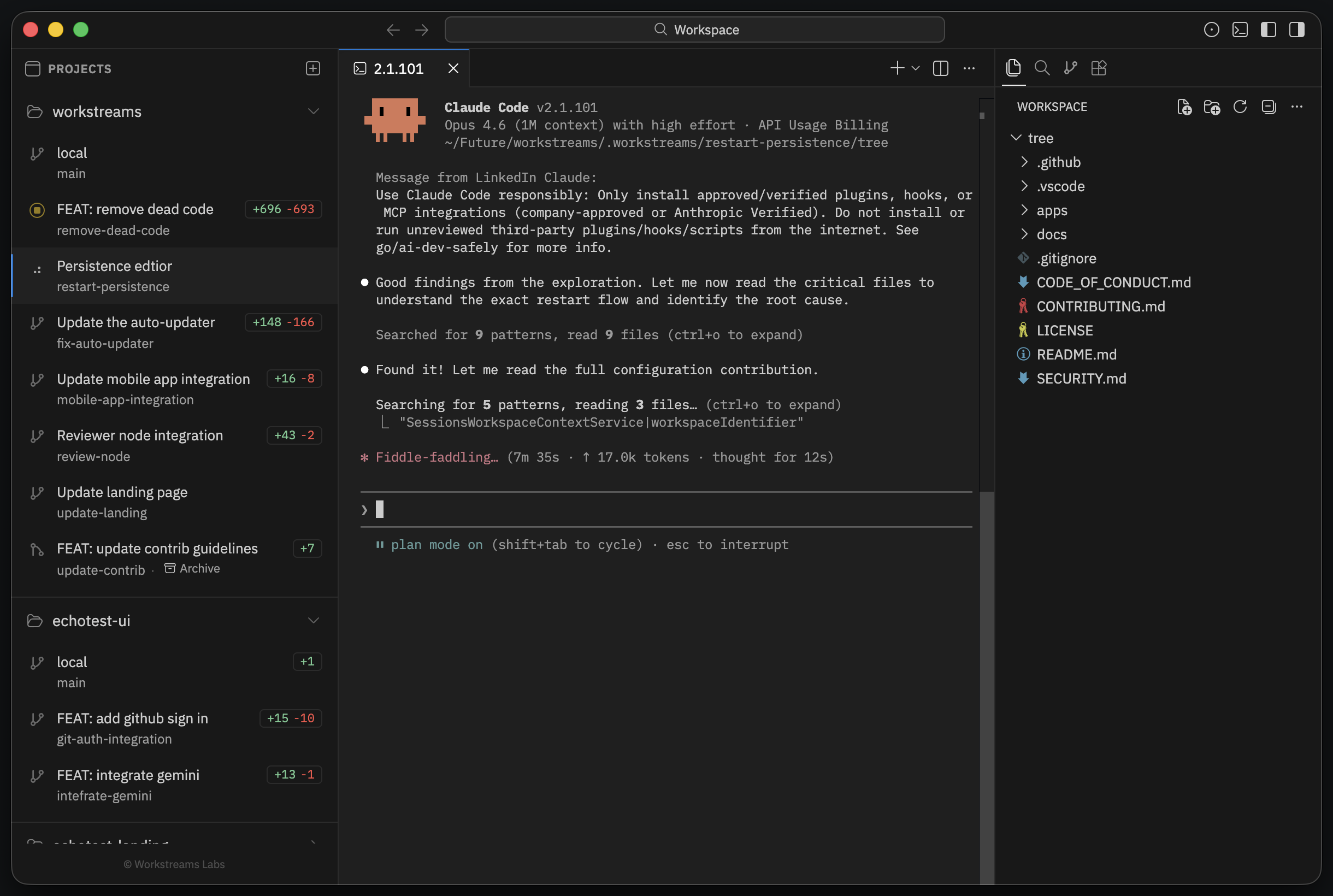Open the Search panel in right sidebar
Image resolution: width=1333 pixels, height=896 pixels.
(x=1042, y=68)
